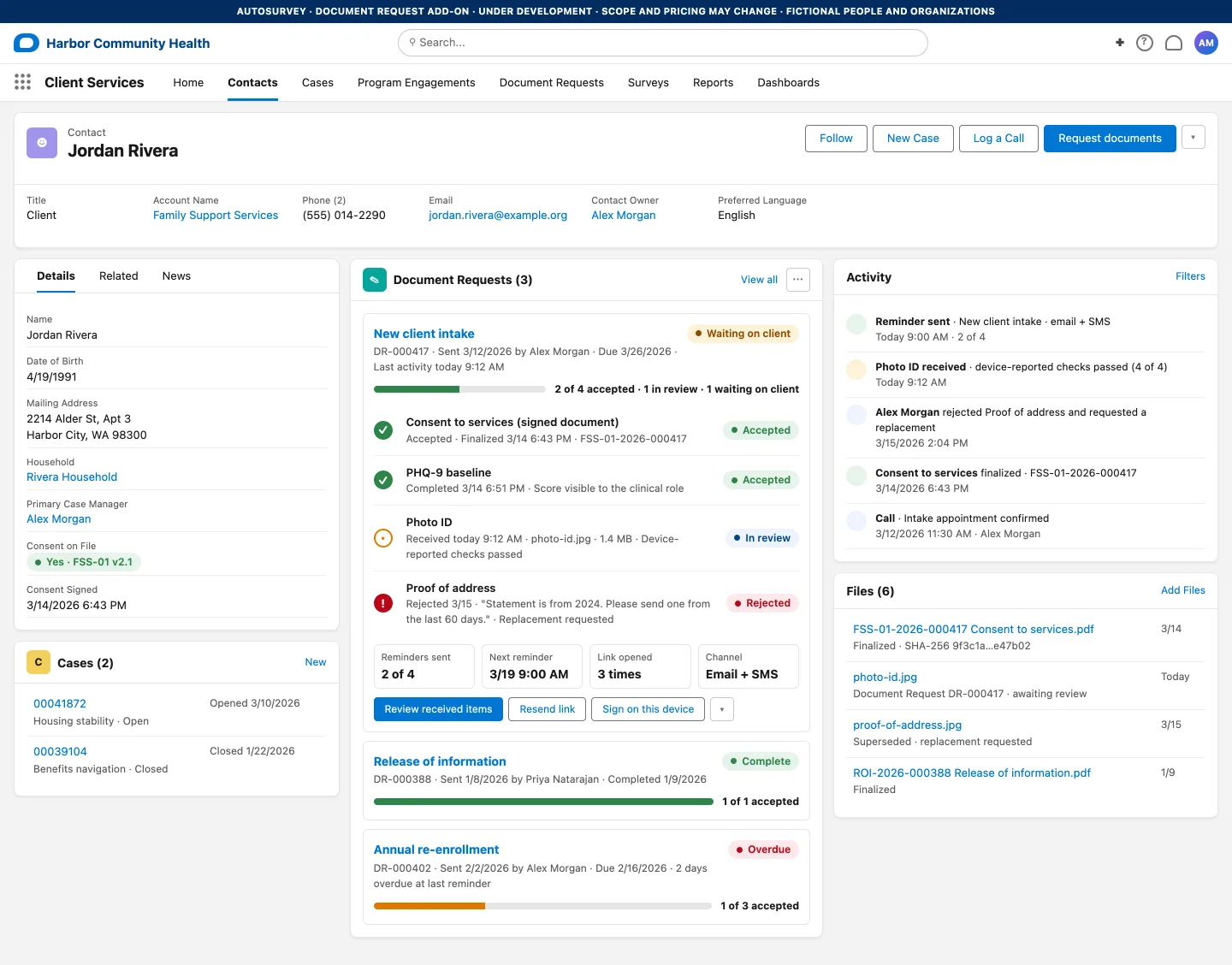Switch to the News tab
This screenshot has width=1232, height=965.
(x=176, y=275)
